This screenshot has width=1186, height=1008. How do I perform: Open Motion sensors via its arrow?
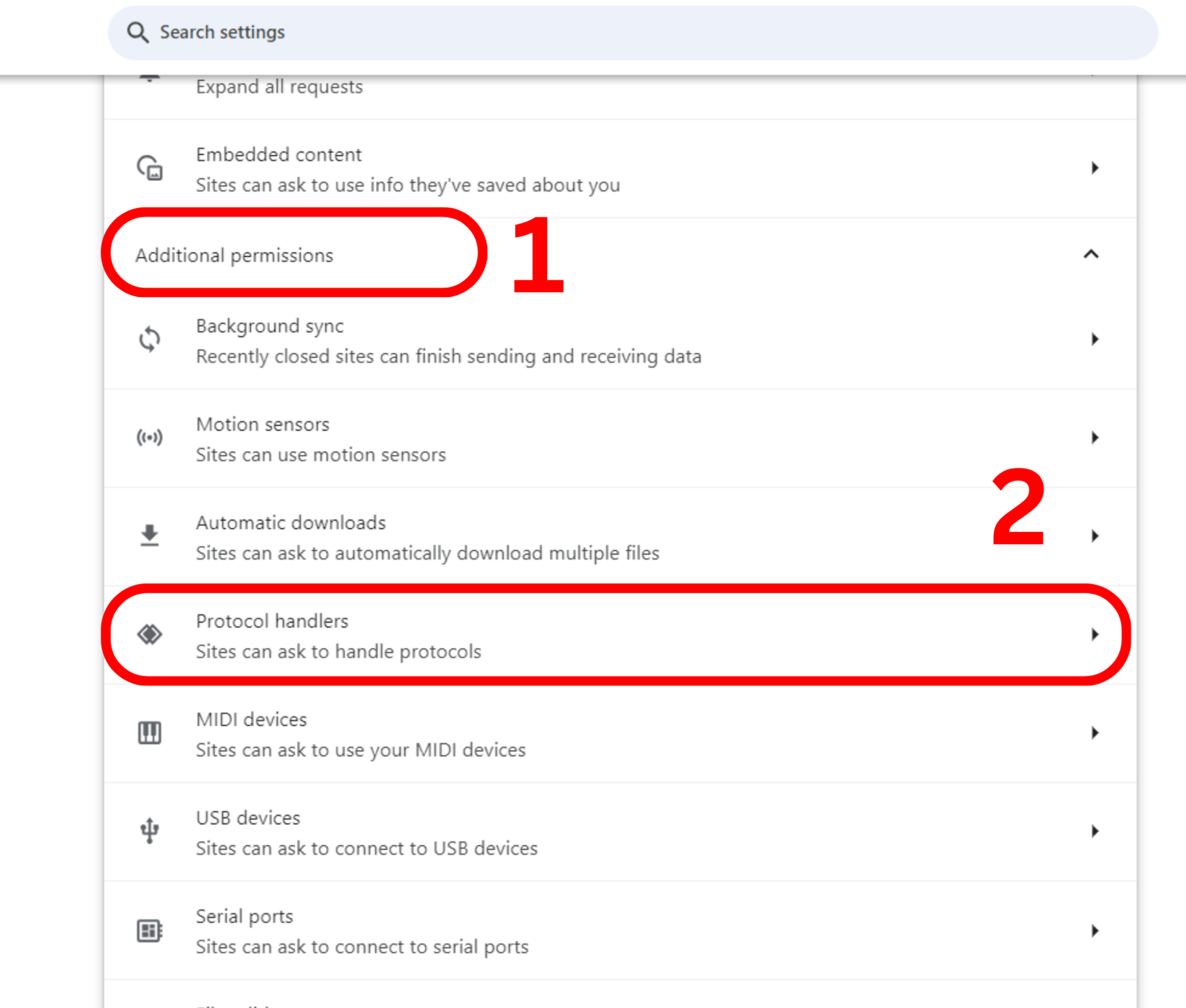coord(1095,438)
